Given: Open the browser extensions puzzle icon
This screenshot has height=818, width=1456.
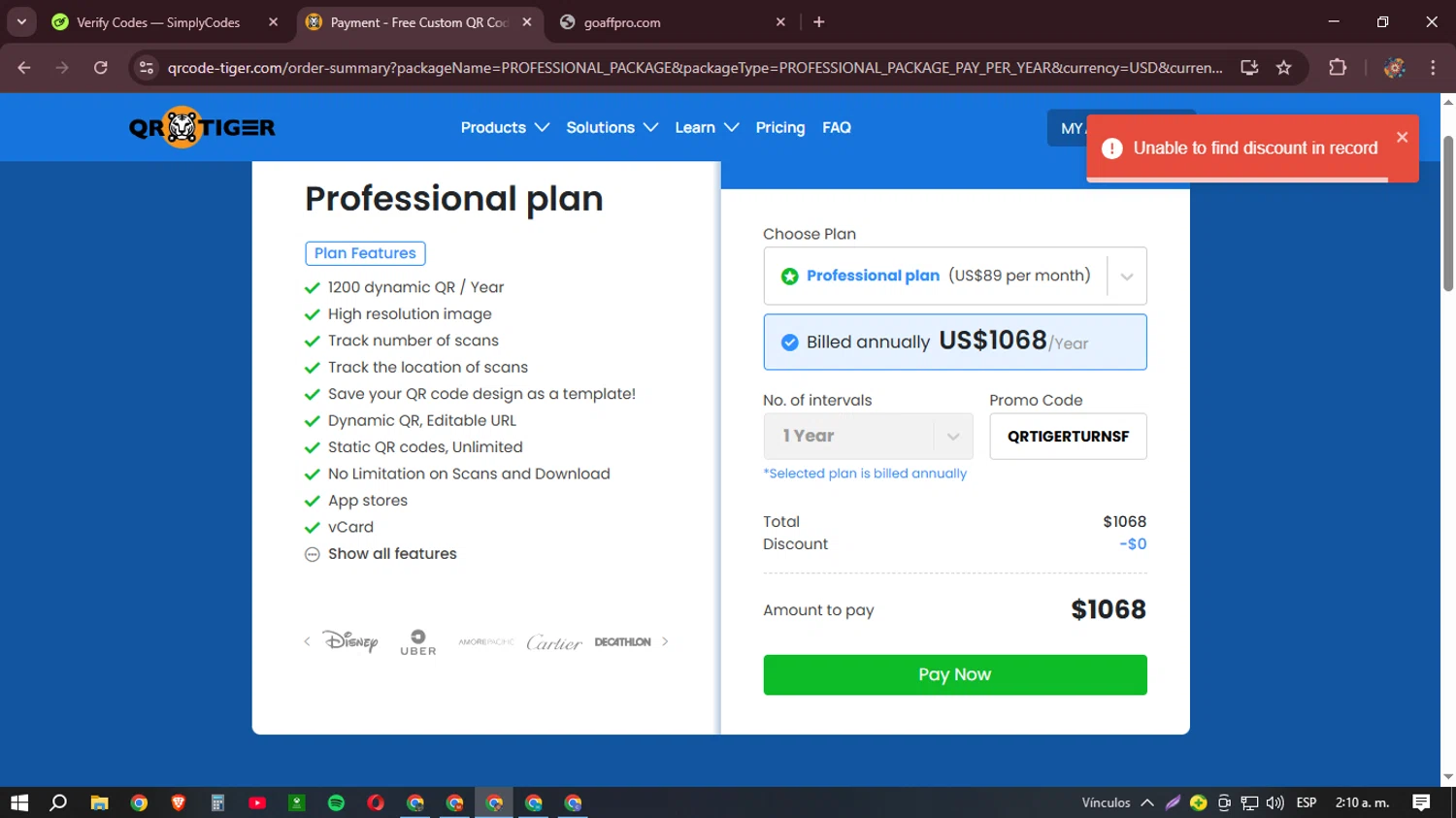Looking at the screenshot, I should 1338,68.
